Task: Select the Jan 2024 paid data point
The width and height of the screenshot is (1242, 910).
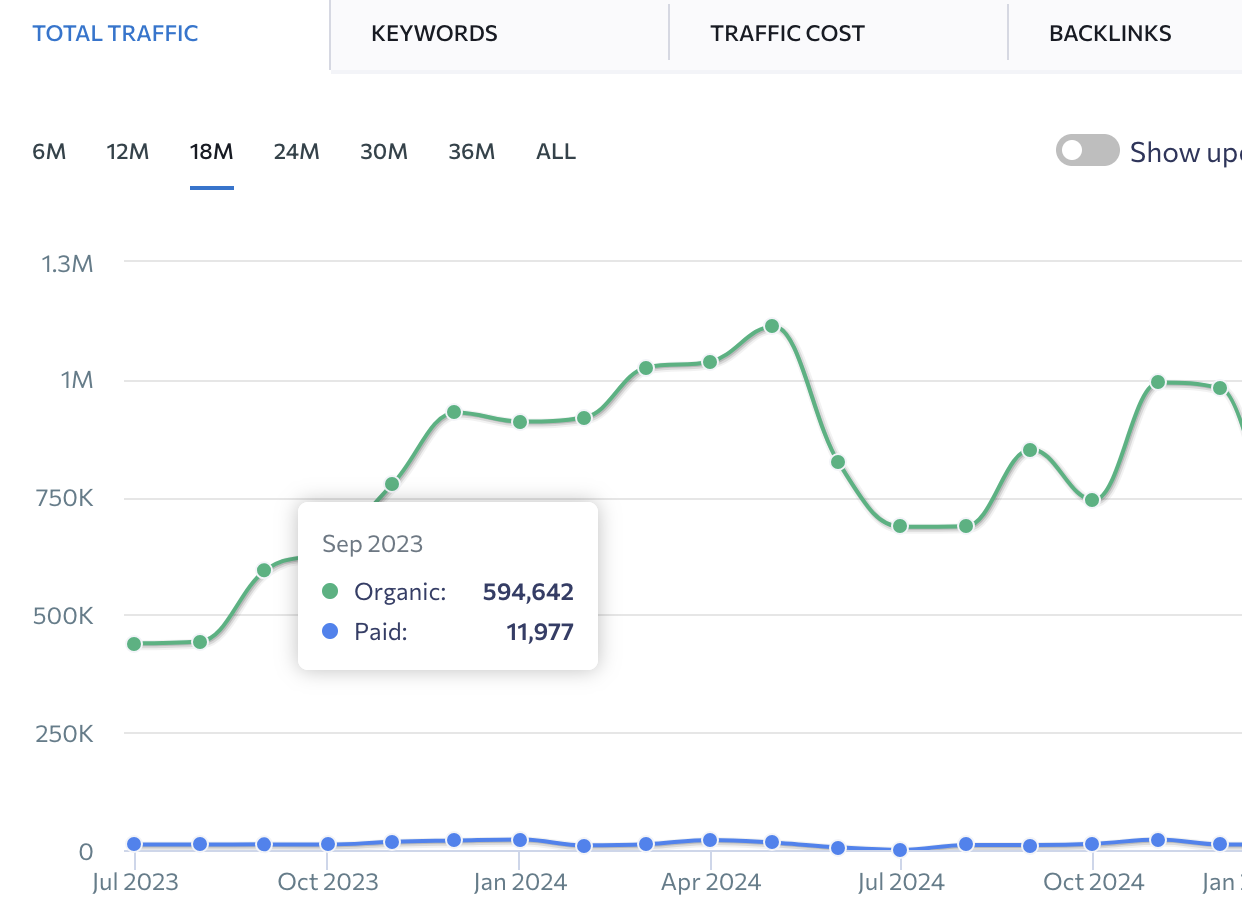Action: (x=519, y=840)
